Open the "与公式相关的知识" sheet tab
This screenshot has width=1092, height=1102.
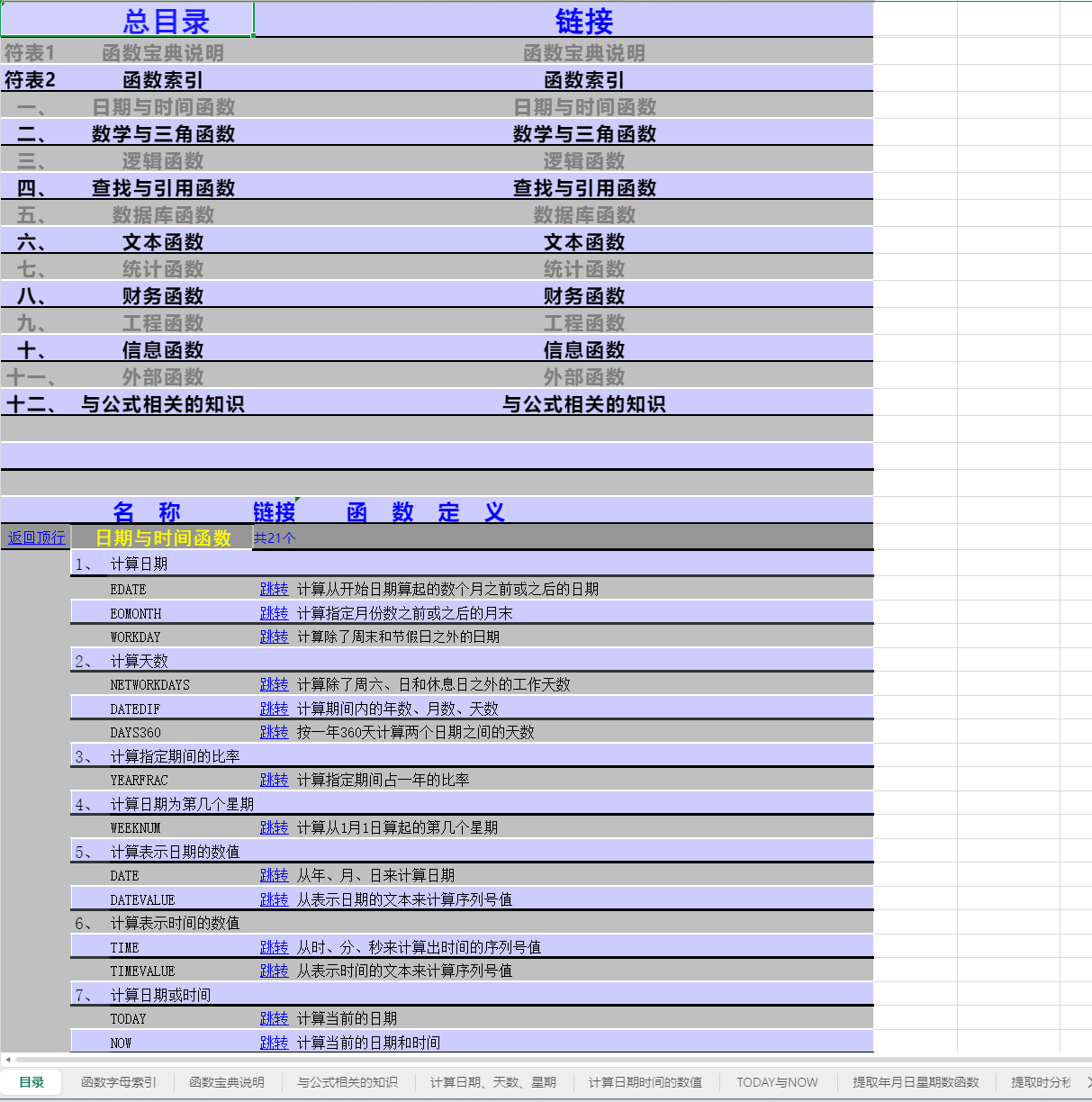(347, 1082)
